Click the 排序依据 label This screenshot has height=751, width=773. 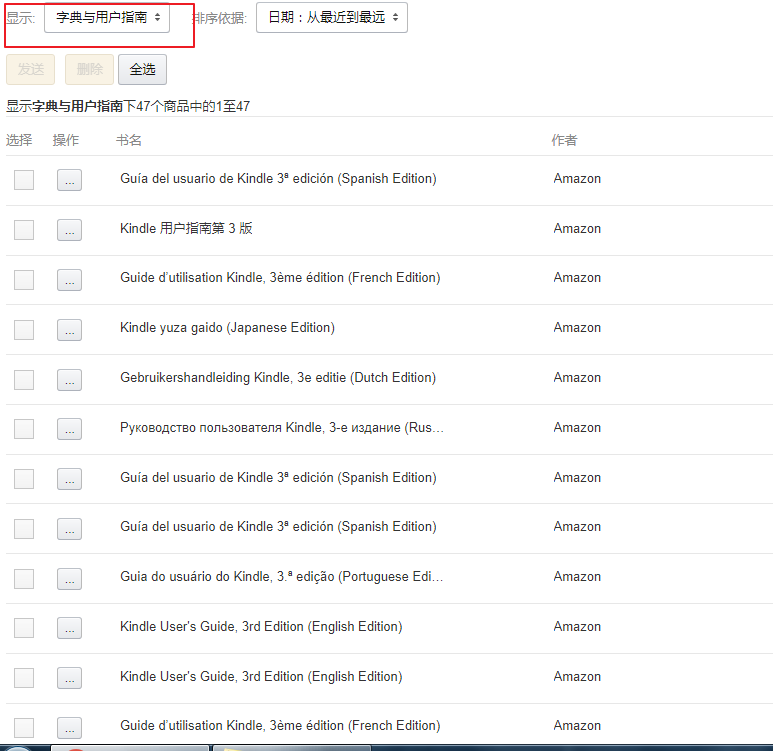point(219,18)
